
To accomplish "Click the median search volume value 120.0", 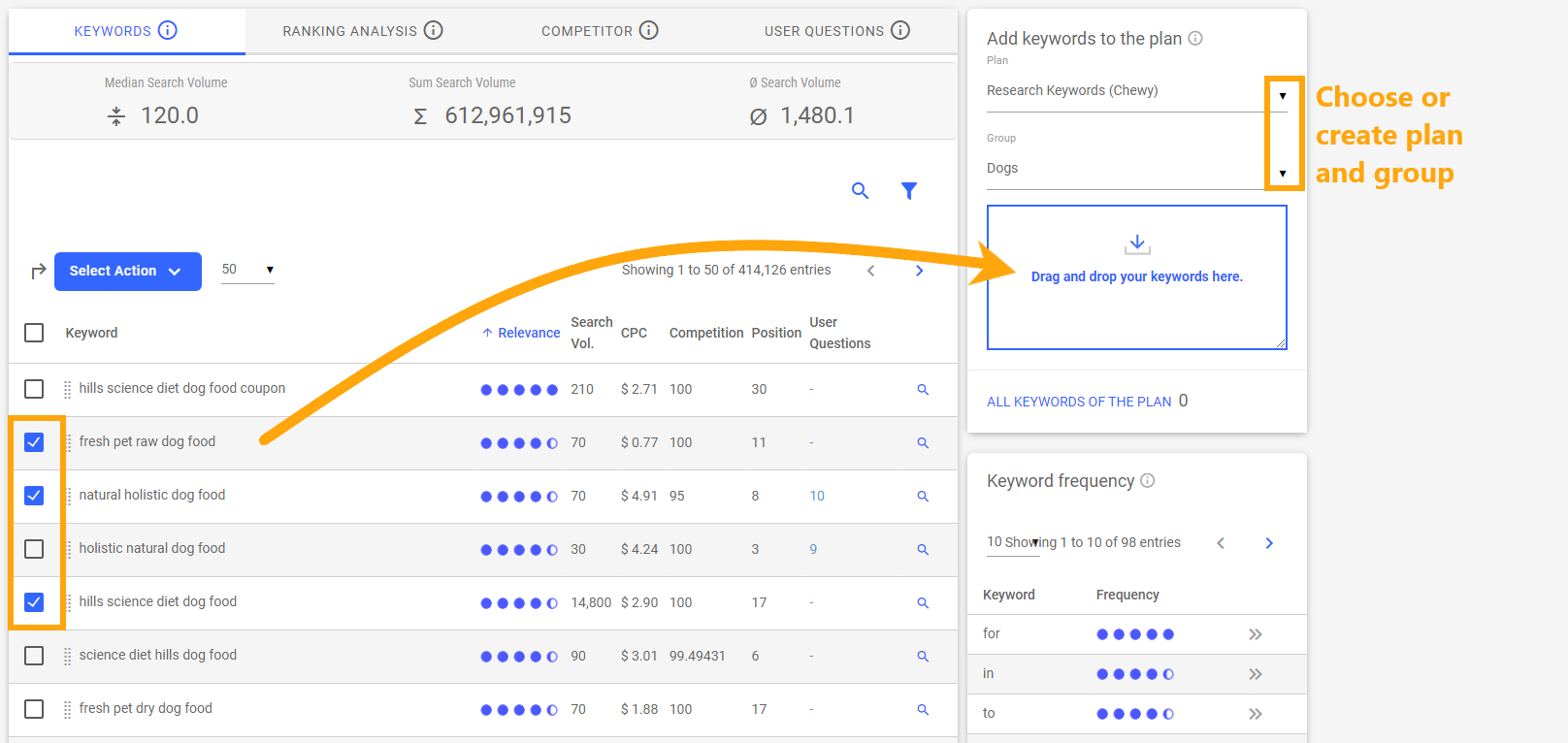I will click(170, 115).
